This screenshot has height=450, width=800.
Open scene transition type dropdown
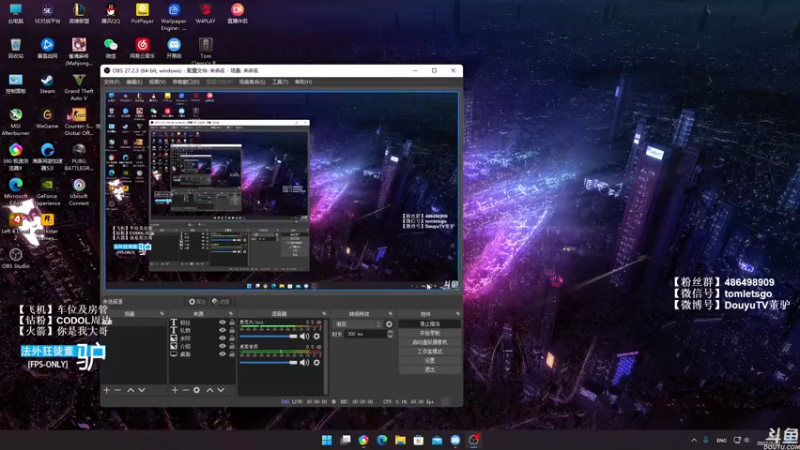358,324
